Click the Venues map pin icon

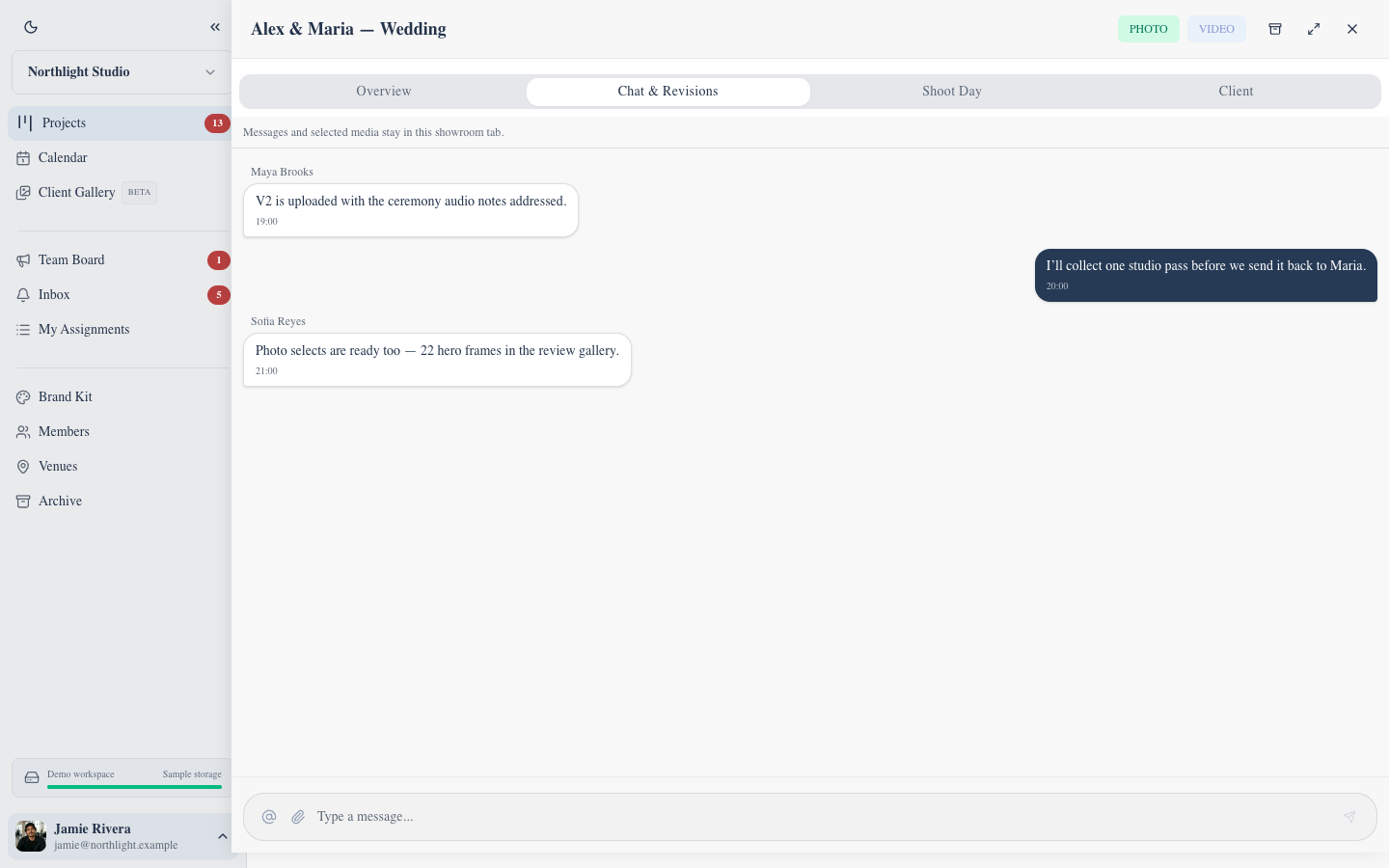pyautogui.click(x=23, y=467)
